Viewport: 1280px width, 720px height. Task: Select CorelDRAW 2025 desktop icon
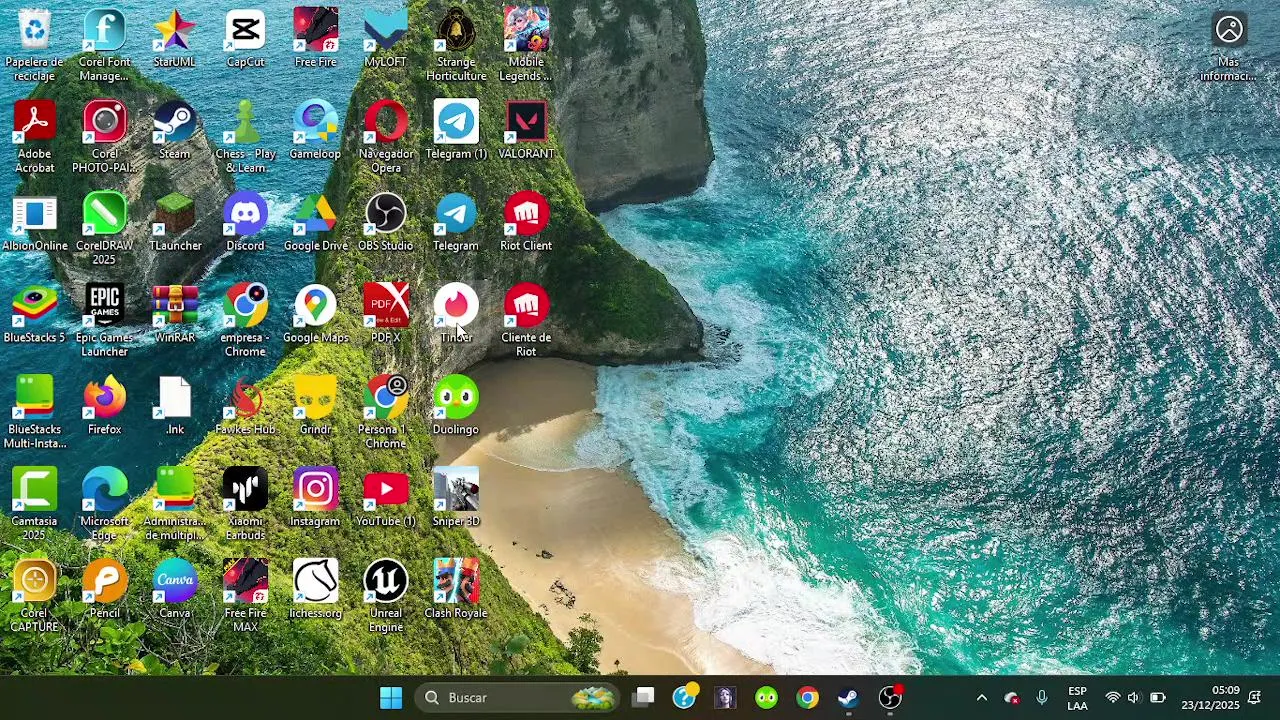coord(105,229)
